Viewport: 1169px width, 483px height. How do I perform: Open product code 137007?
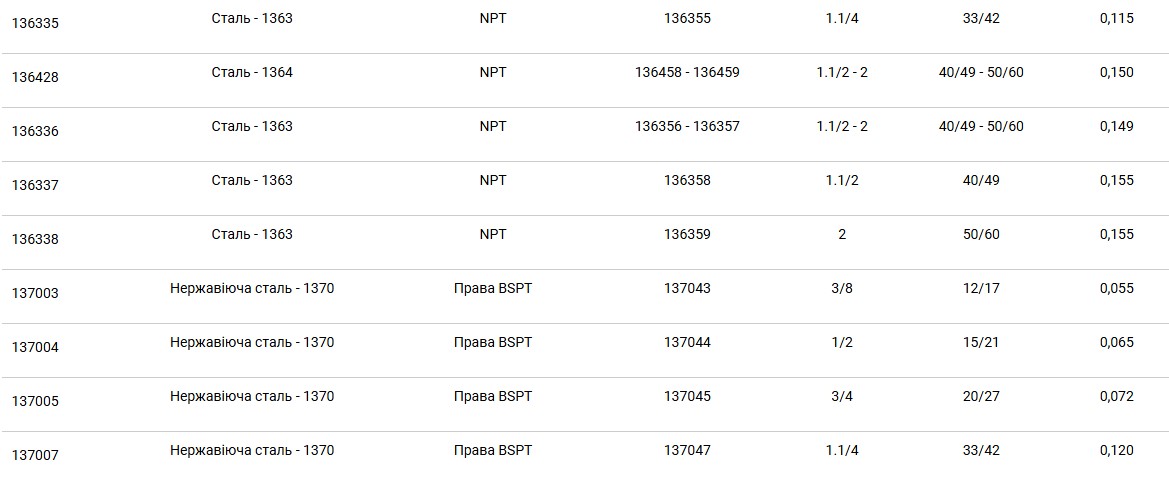[x=35, y=455]
